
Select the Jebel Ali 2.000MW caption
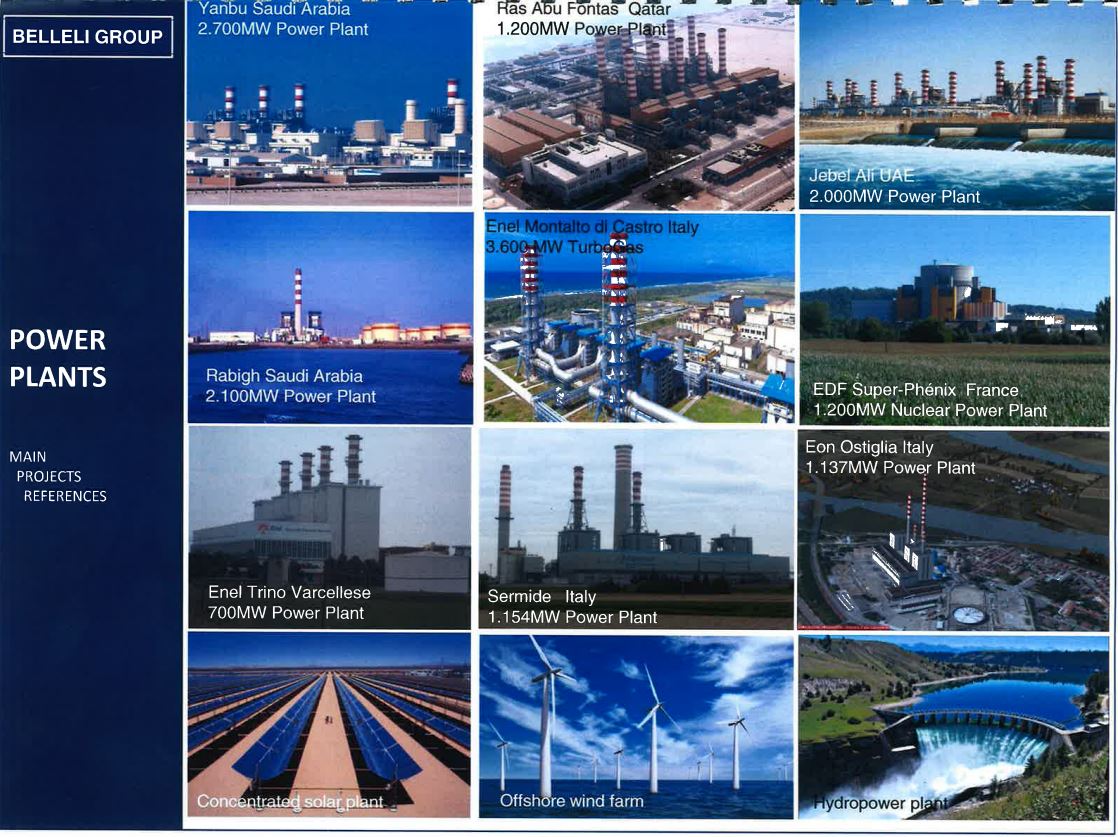pyautogui.click(x=894, y=197)
